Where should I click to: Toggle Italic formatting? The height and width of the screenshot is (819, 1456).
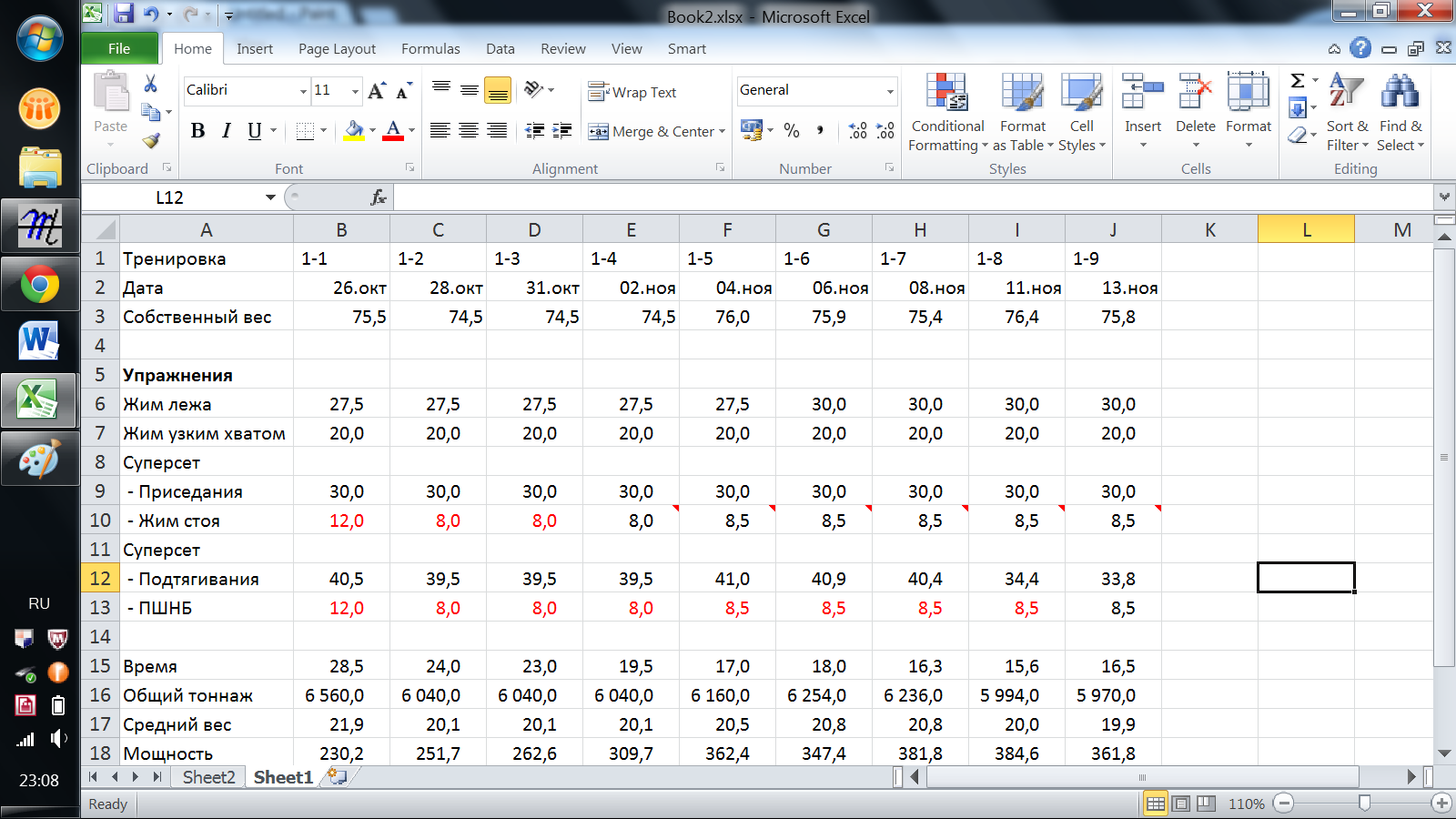(x=226, y=131)
